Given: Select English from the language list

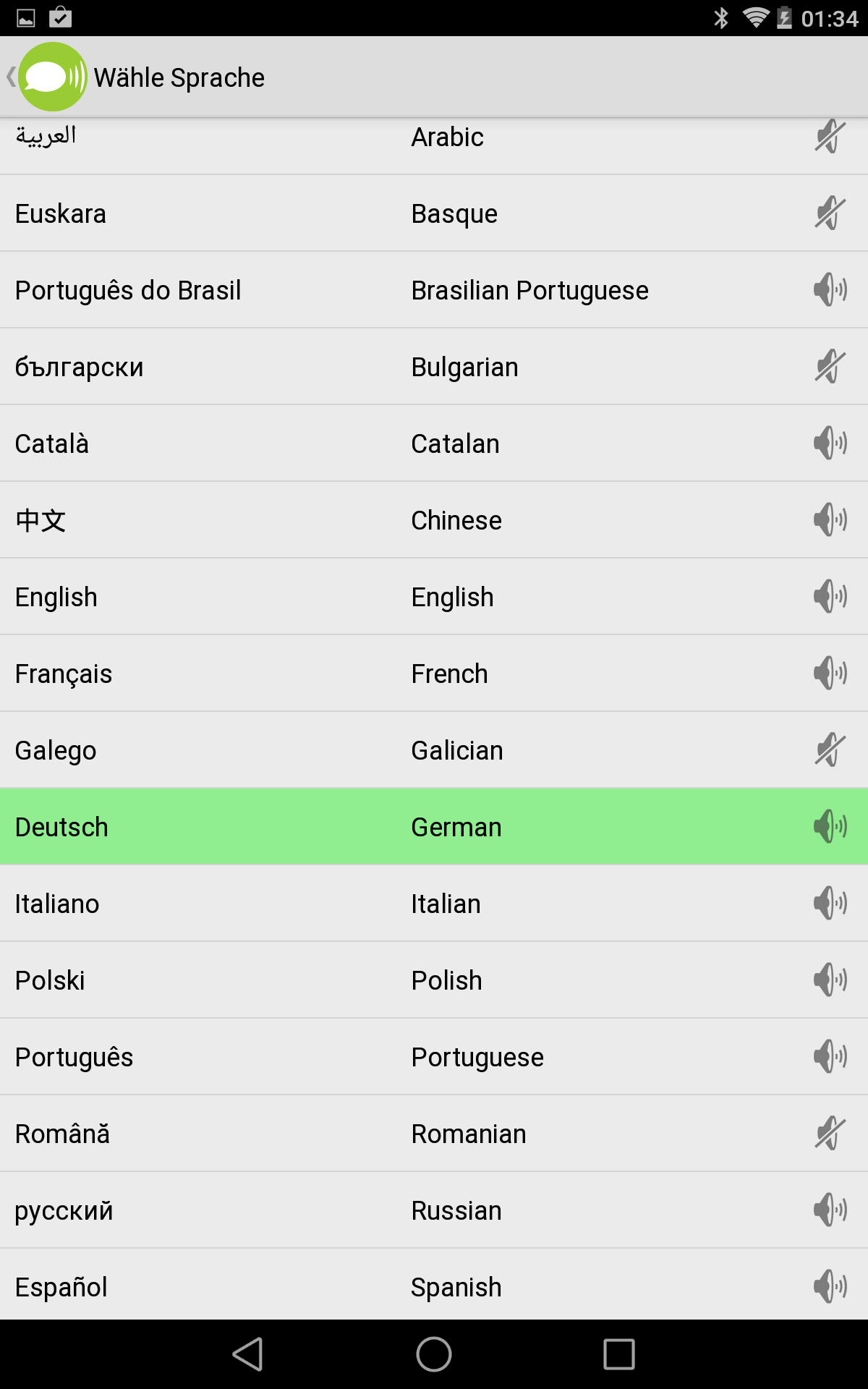Looking at the screenshot, I should (x=434, y=597).
